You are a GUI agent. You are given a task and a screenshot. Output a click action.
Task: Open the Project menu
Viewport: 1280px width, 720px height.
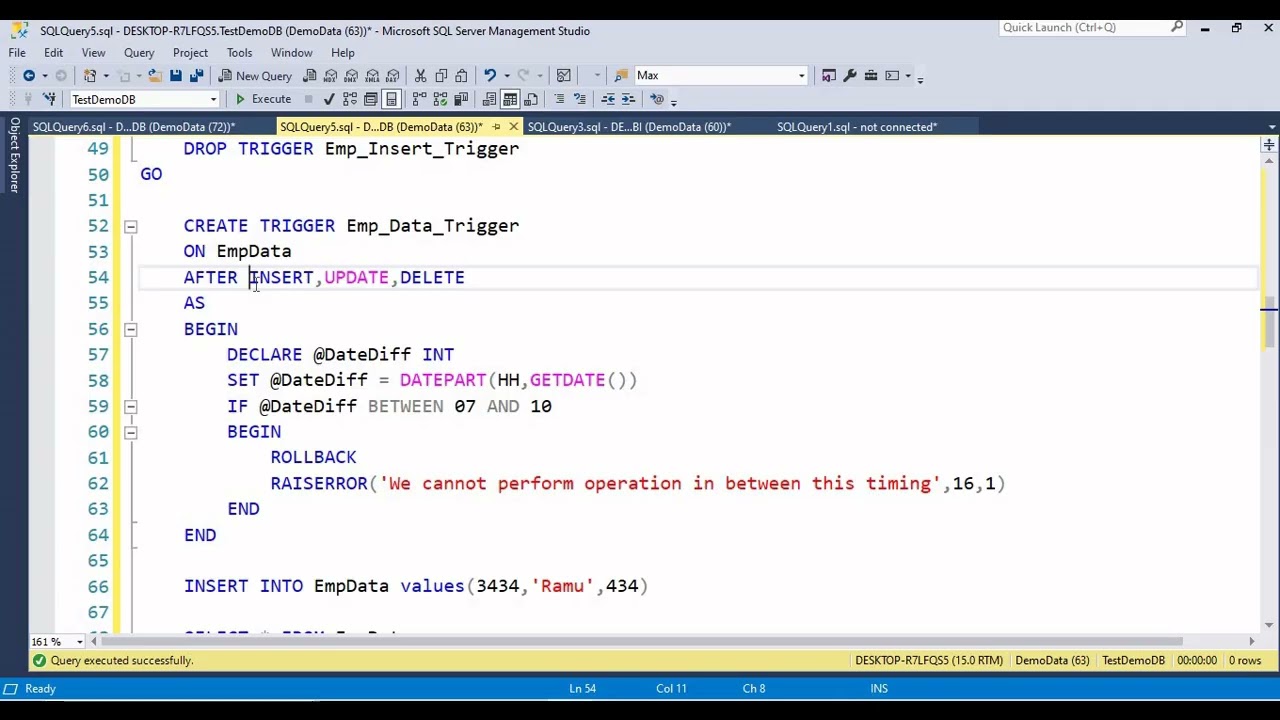(x=190, y=52)
